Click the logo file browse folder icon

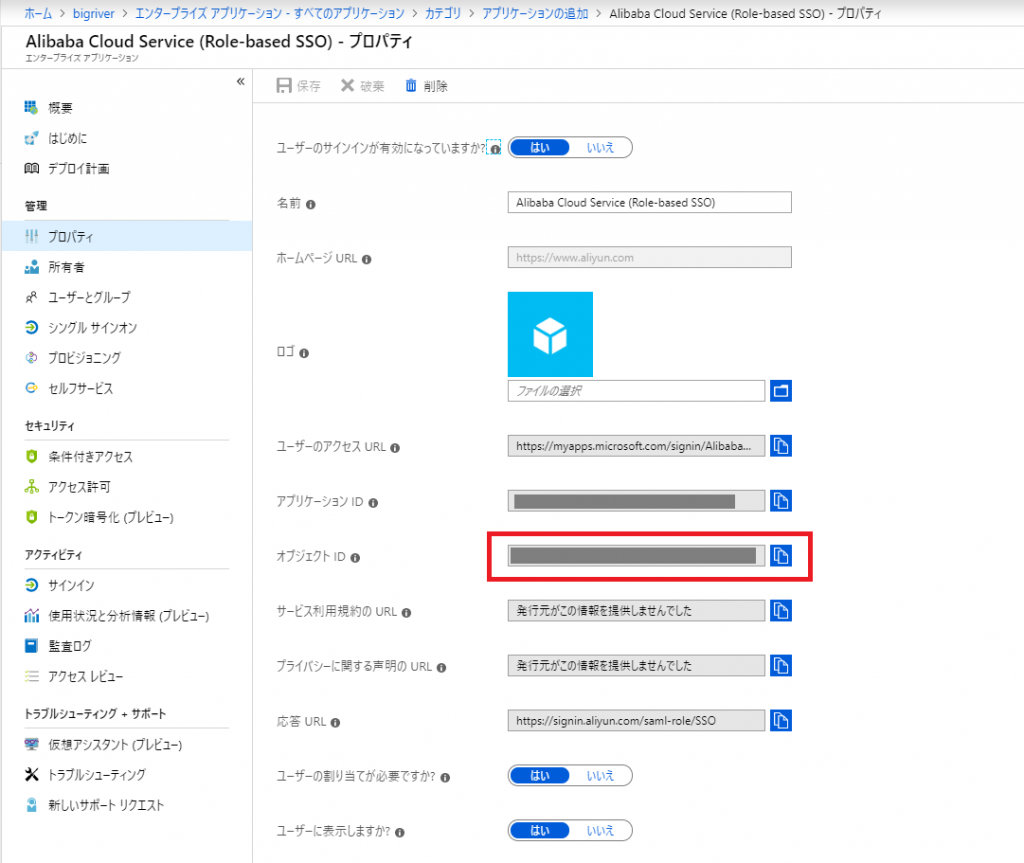[781, 391]
